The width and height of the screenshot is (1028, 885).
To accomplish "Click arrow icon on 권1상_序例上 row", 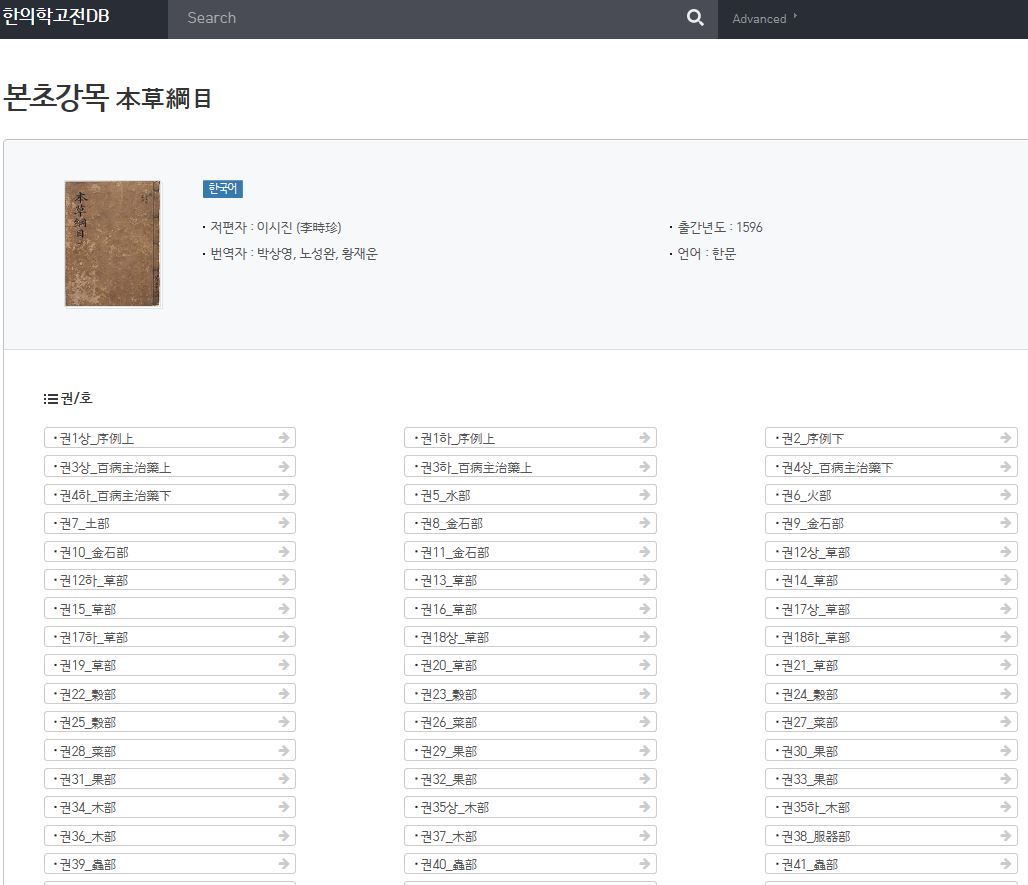I will click(284, 438).
